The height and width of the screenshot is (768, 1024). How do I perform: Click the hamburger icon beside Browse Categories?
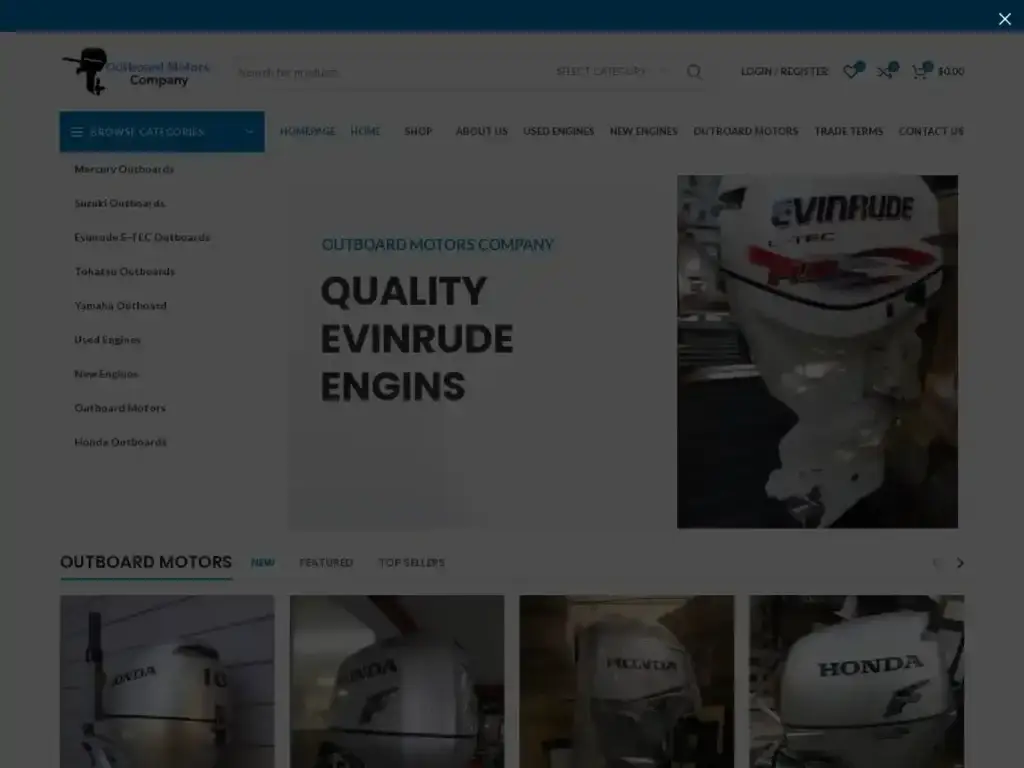(78, 131)
